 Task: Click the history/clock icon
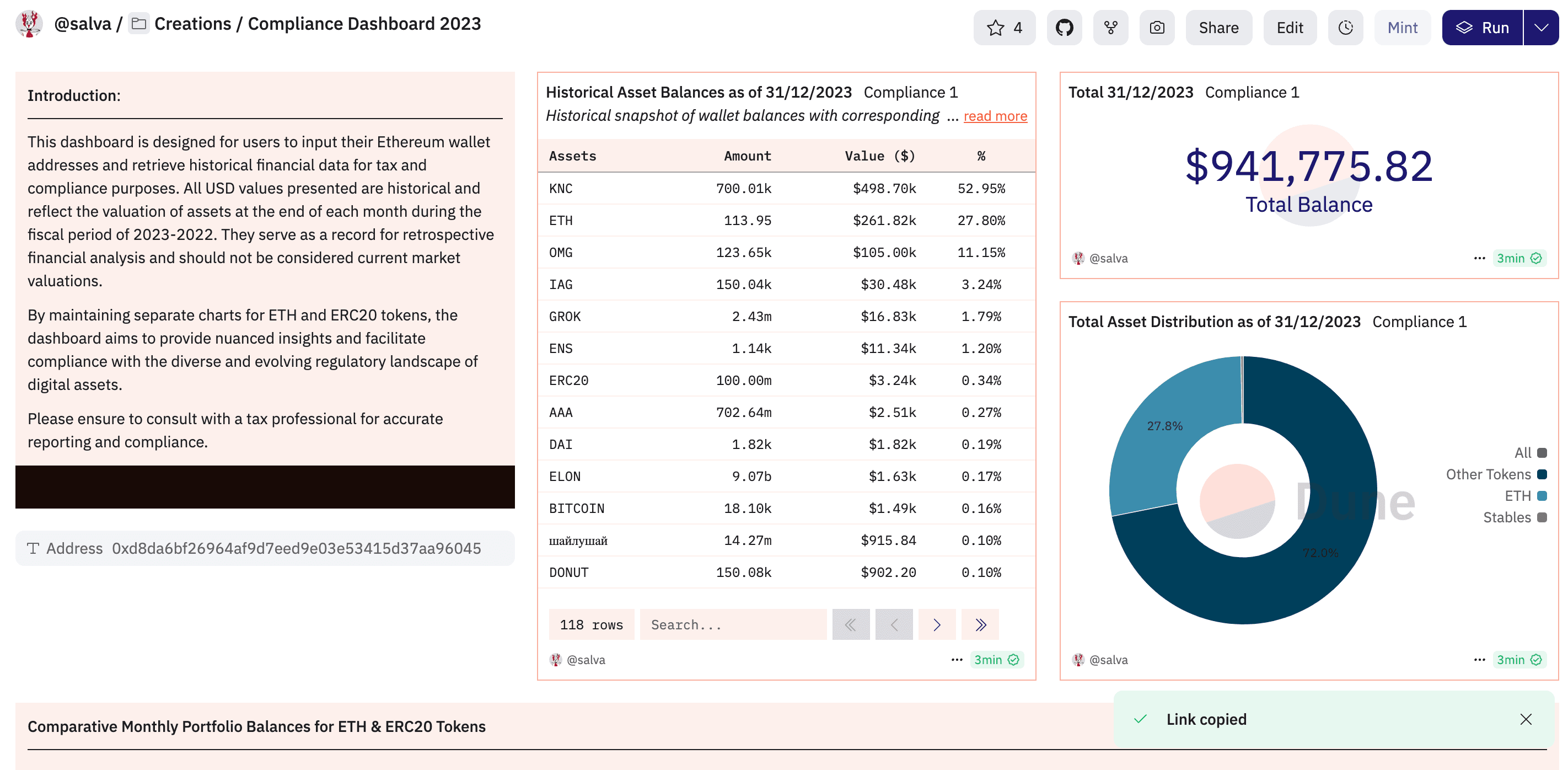click(1347, 27)
